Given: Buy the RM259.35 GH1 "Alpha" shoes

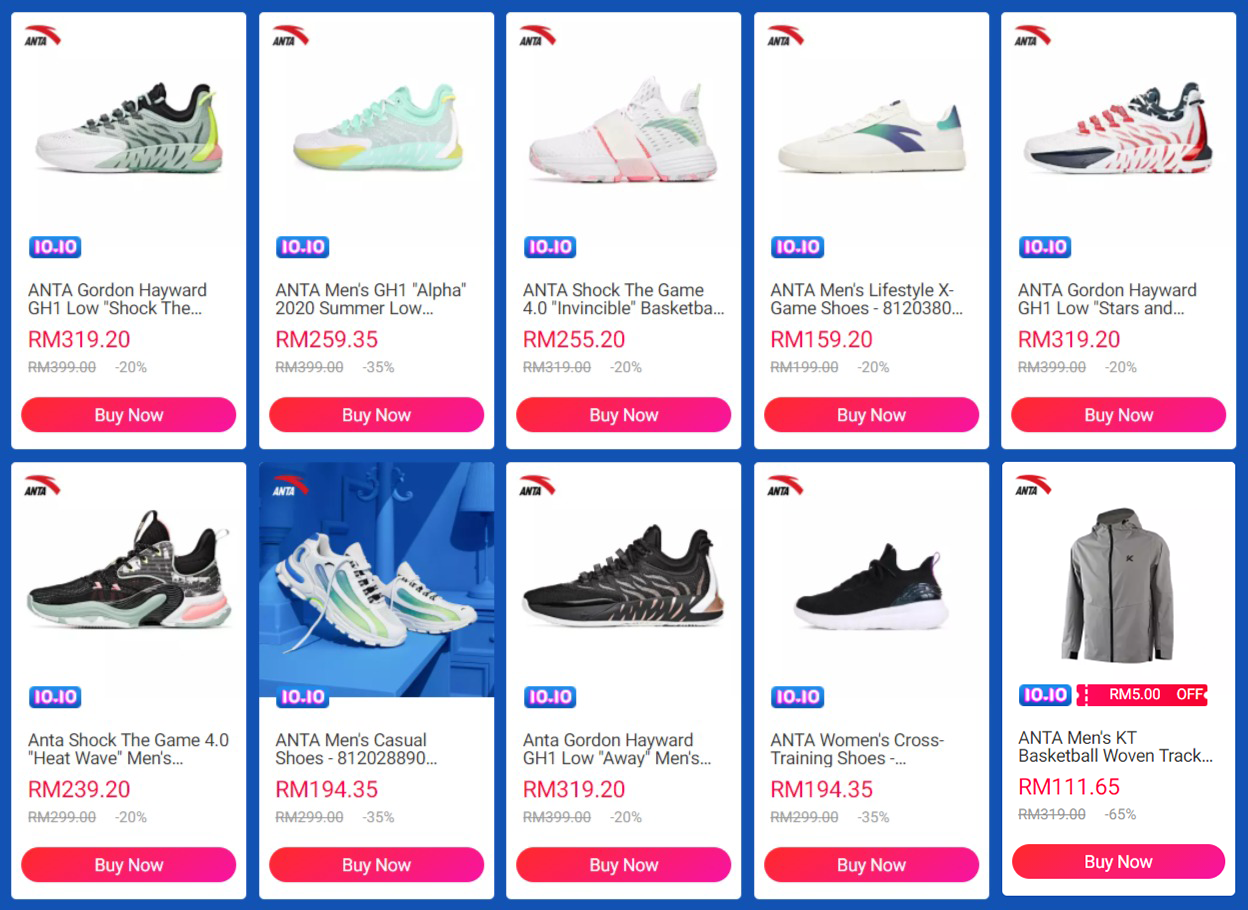Looking at the screenshot, I should tap(376, 415).
